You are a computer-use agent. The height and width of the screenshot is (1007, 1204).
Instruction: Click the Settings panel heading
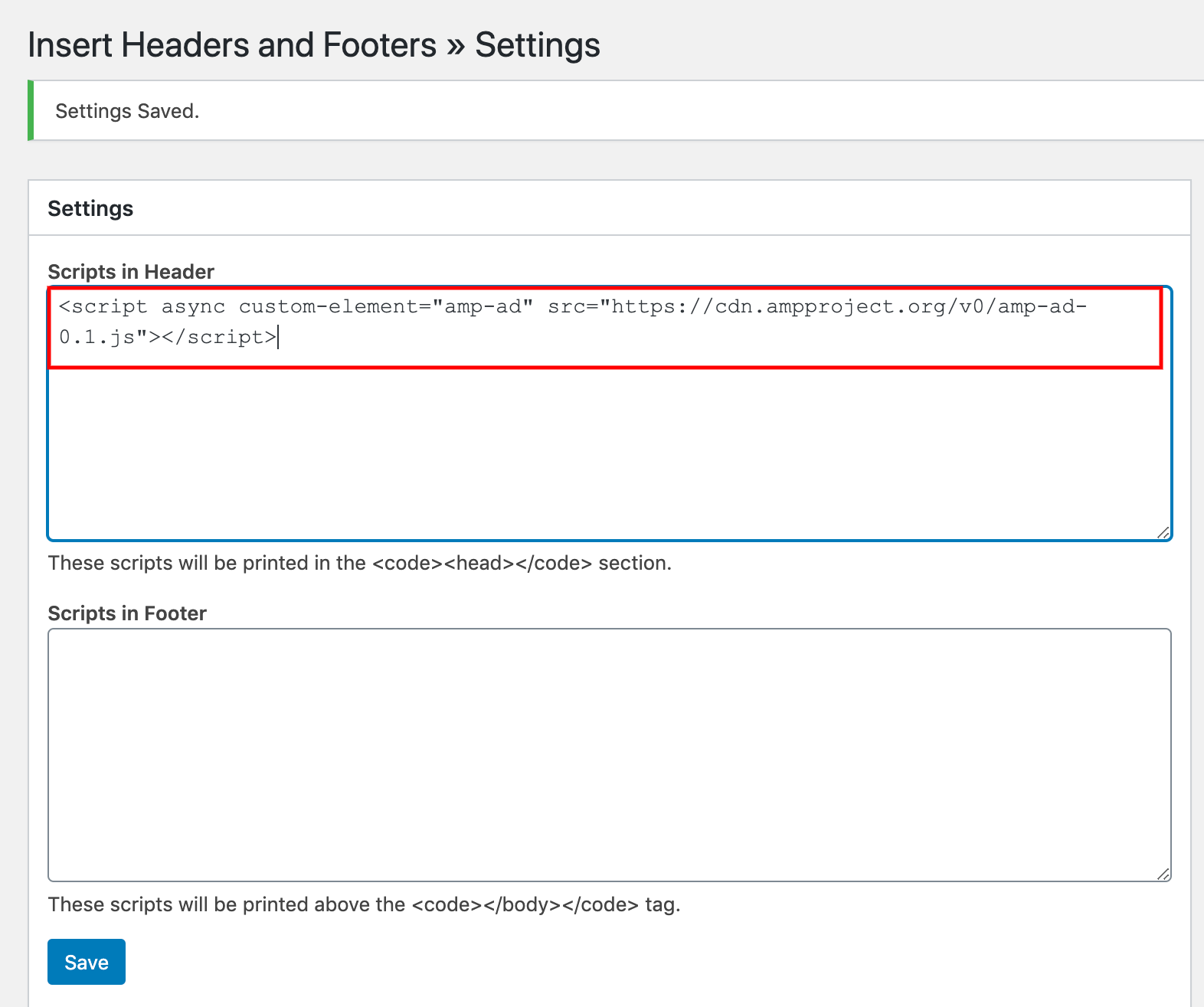pos(90,208)
